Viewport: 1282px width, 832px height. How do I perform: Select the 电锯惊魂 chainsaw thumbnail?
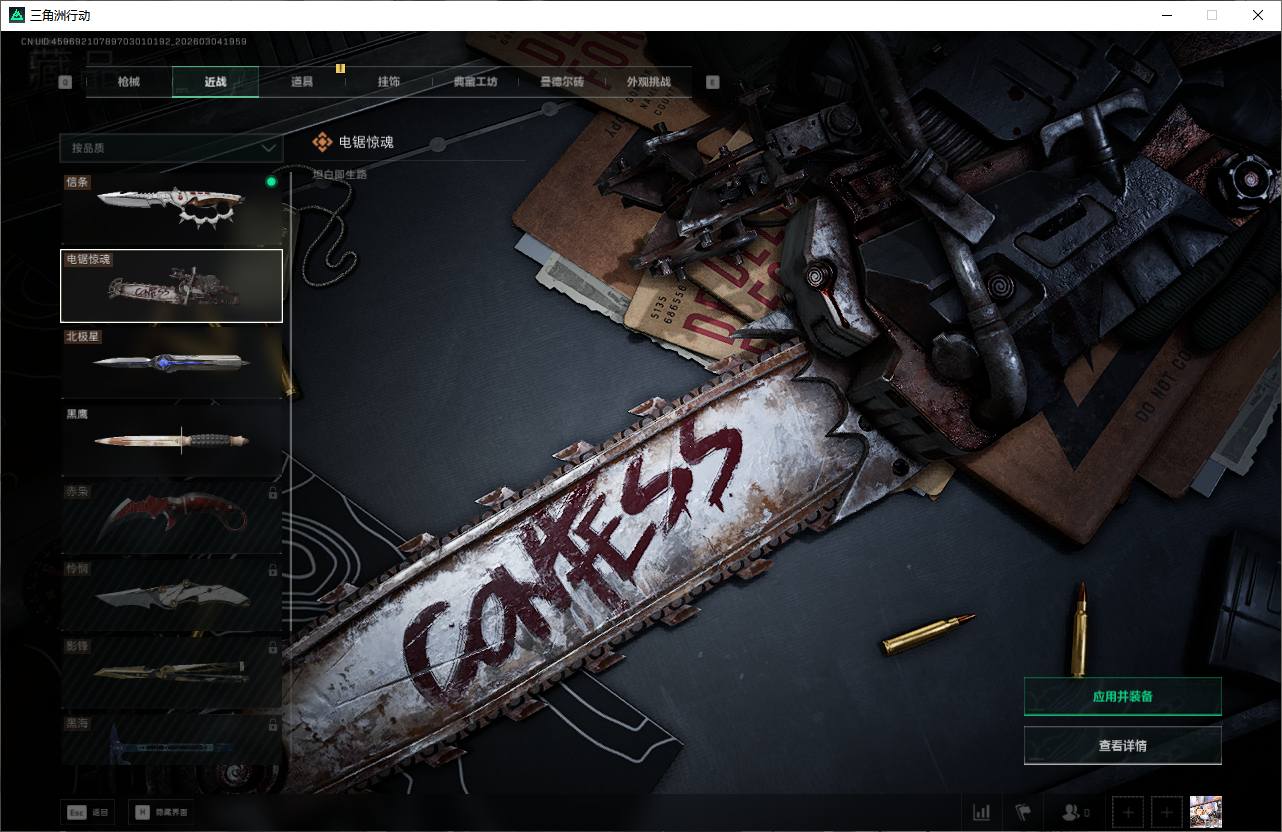click(172, 286)
